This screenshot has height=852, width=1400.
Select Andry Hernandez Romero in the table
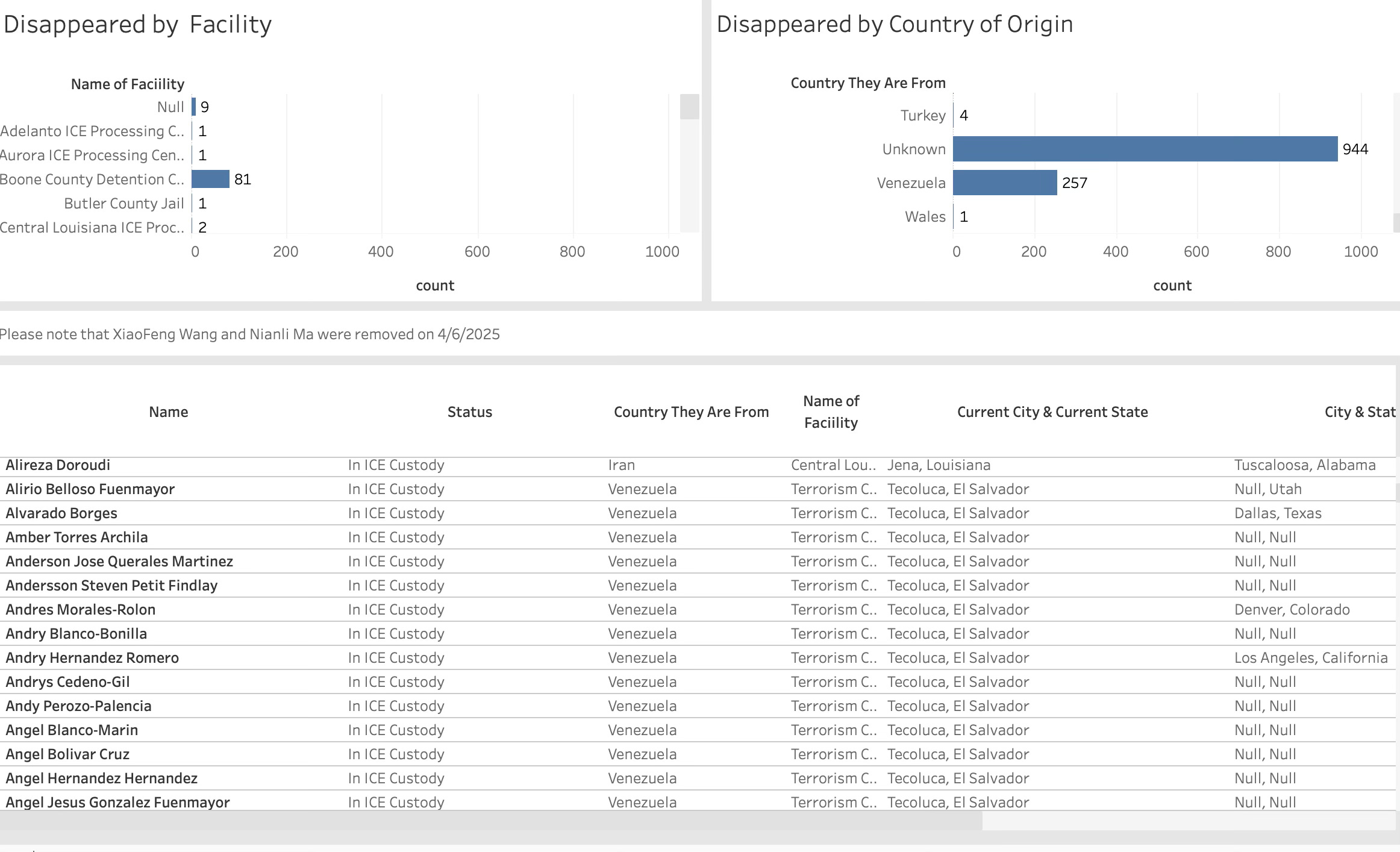[x=92, y=658]
